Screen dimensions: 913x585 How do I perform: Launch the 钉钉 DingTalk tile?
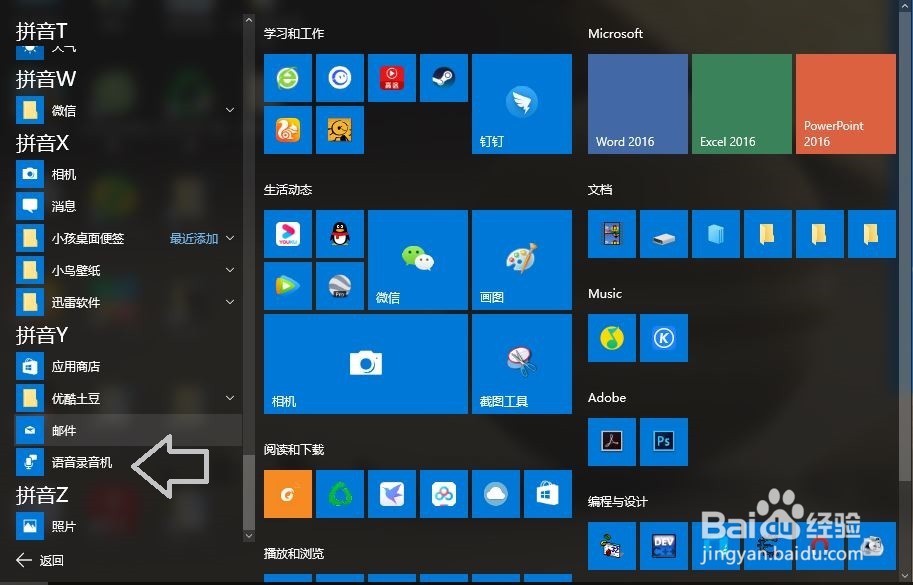tap(522, 104)
